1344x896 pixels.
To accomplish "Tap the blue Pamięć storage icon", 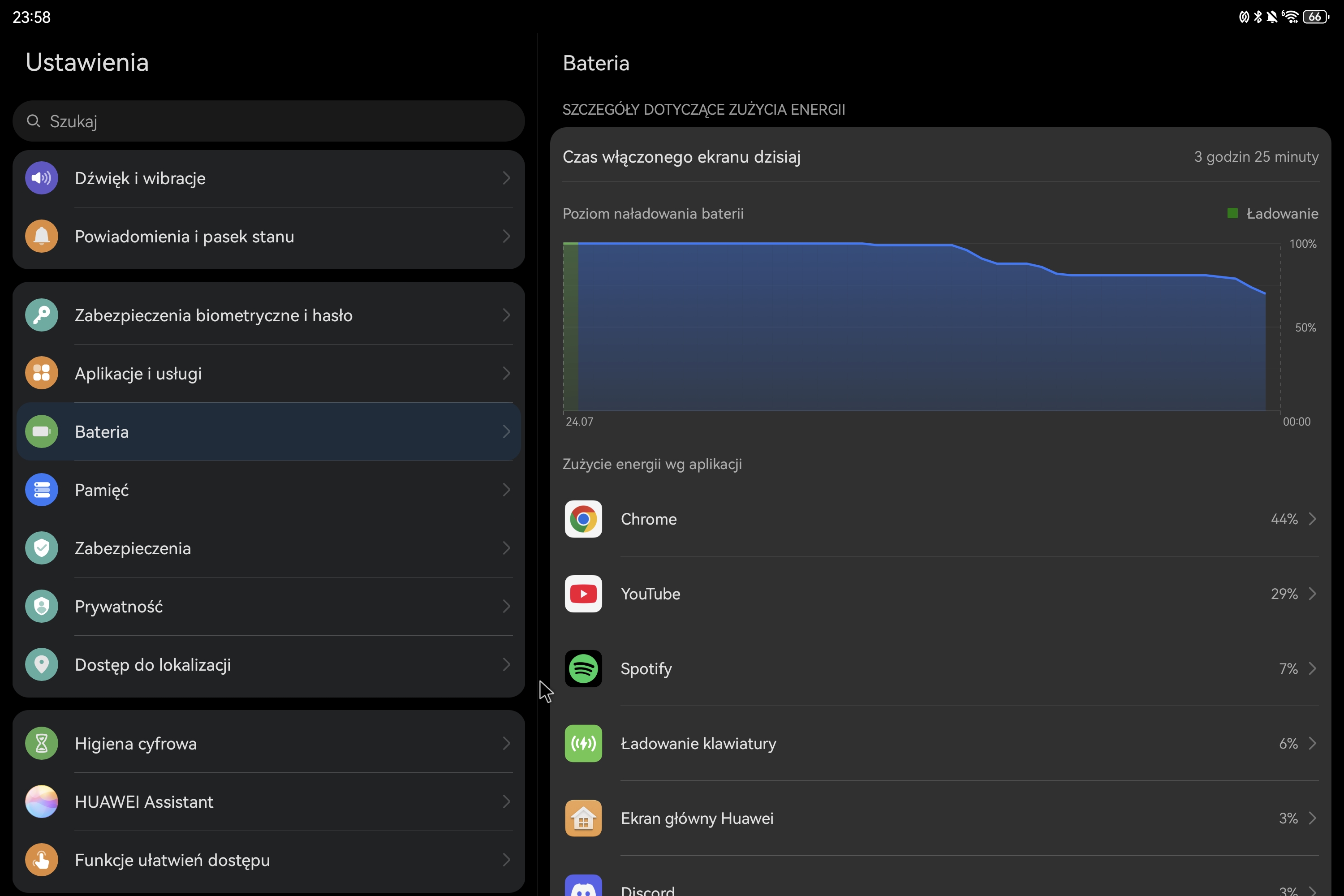I will [42, 490].
